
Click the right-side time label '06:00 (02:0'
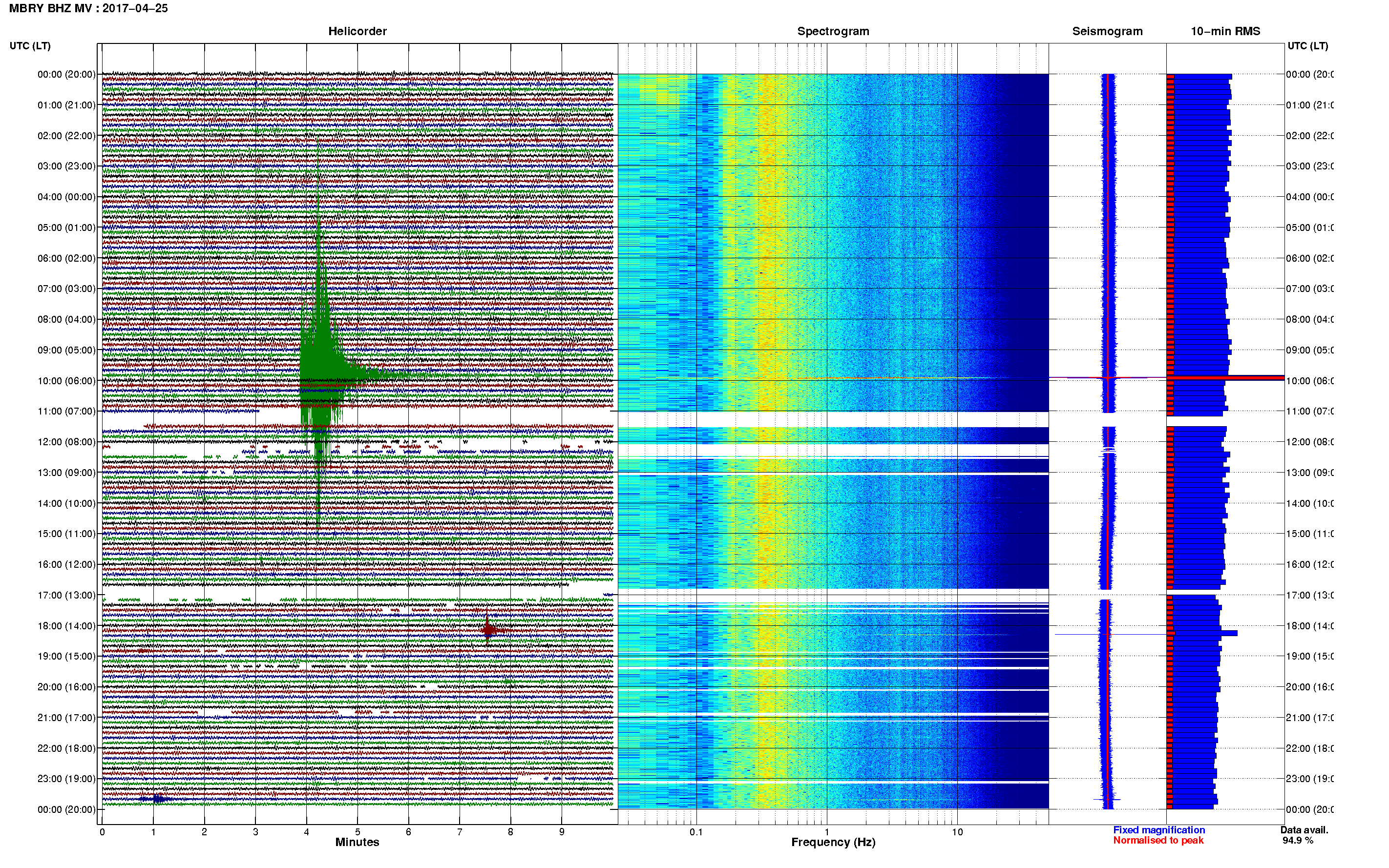coord(1310,258)
